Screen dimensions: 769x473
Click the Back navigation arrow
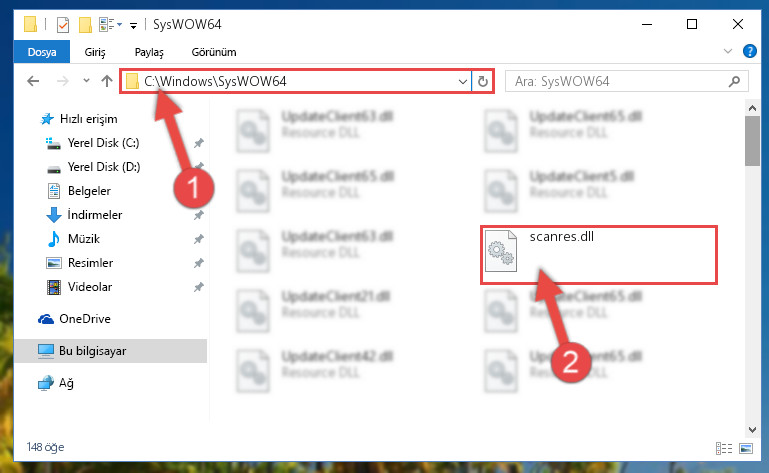pyautogui.click(x=33, y=81)
